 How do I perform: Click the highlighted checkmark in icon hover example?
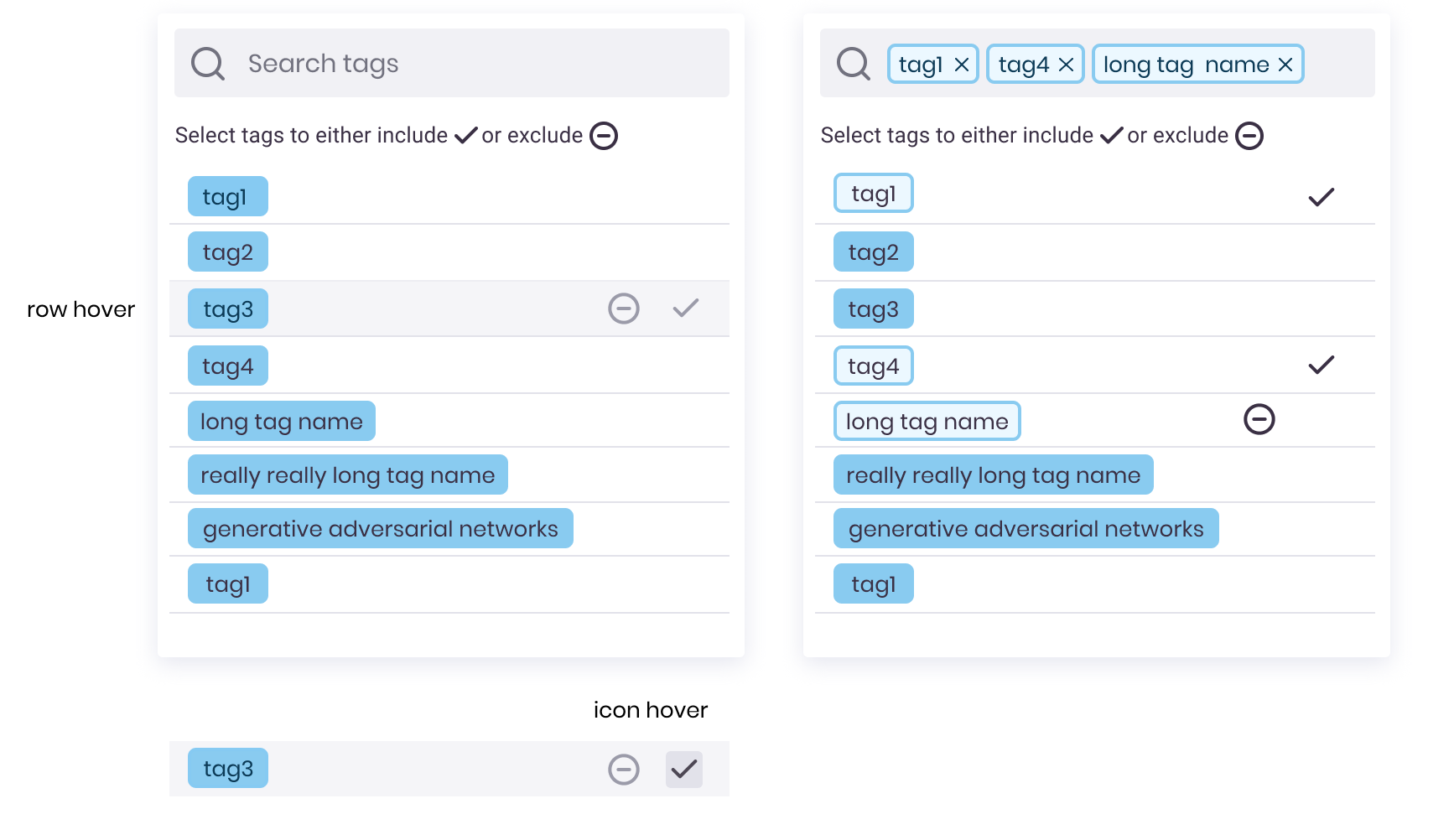tap(684, 767)
